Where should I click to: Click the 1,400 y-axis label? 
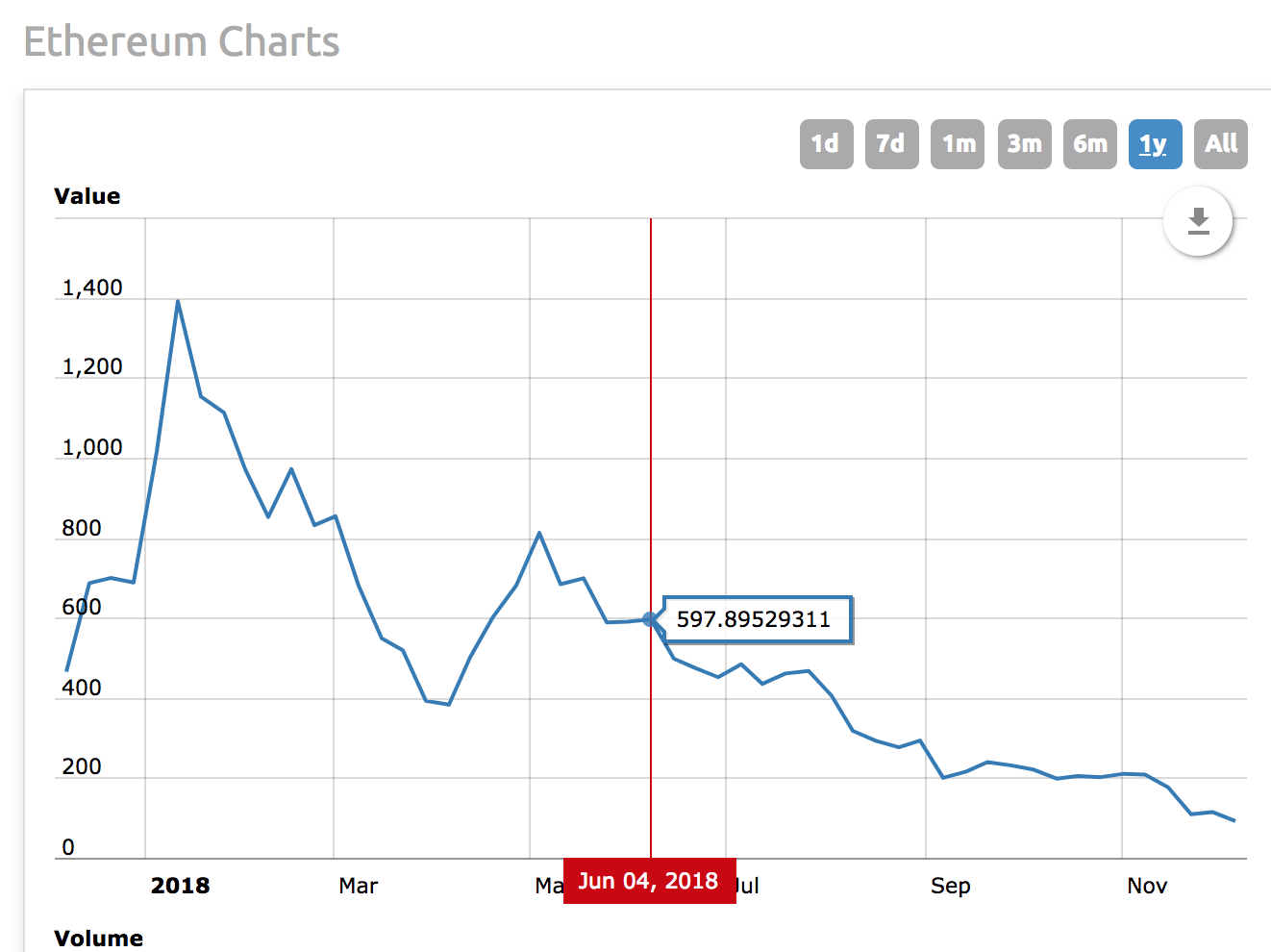92,288
